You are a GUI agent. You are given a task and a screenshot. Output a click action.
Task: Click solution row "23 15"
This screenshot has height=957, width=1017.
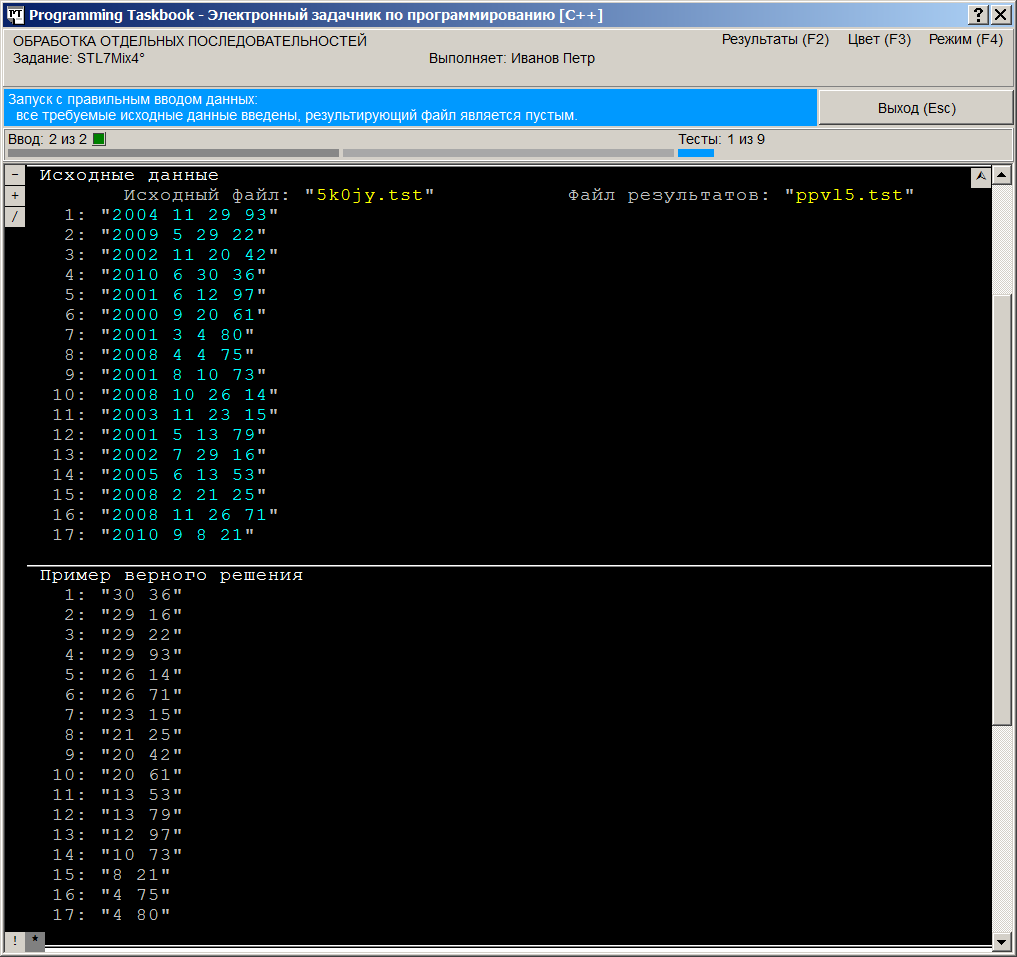point(141,715)
